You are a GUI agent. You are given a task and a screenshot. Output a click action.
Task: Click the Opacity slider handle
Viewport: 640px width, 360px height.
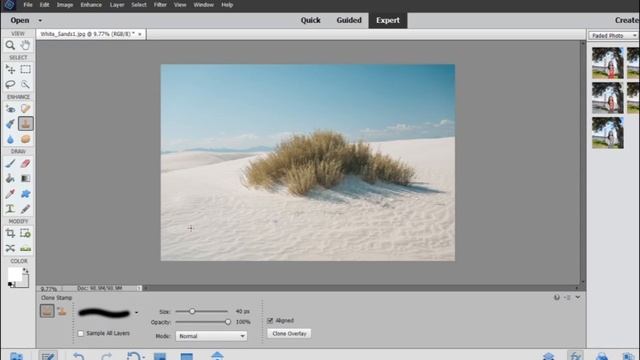[x=228, y=322]
